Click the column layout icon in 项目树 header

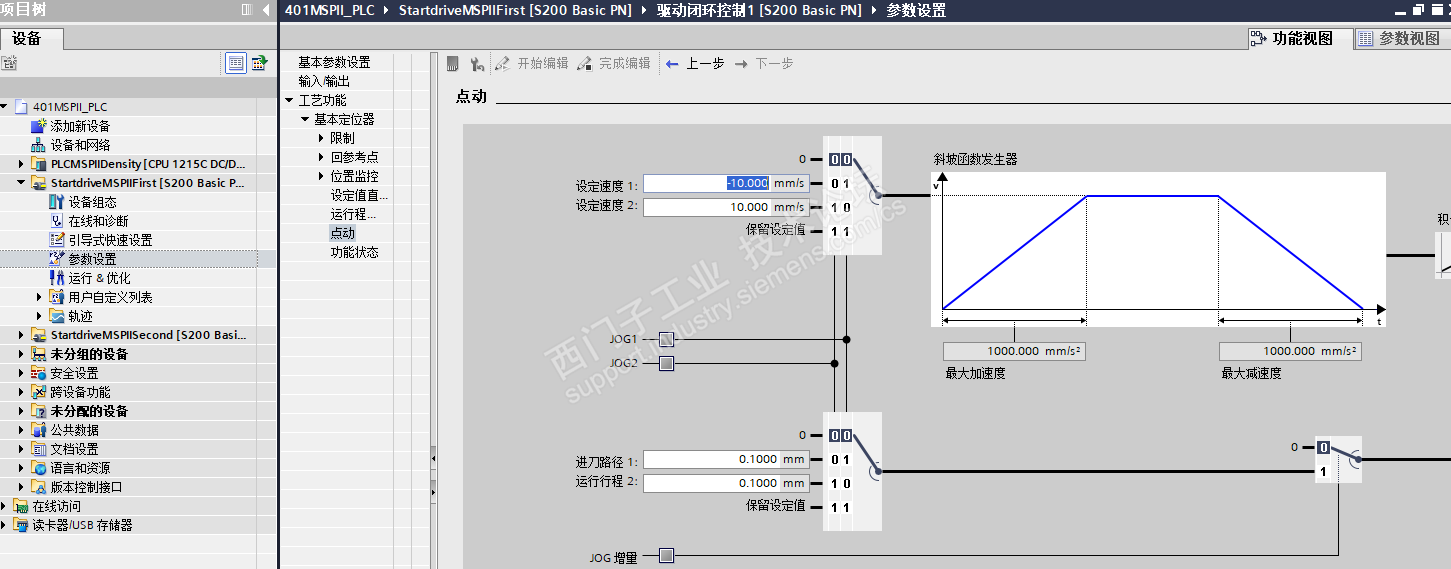tap(247, 10)
